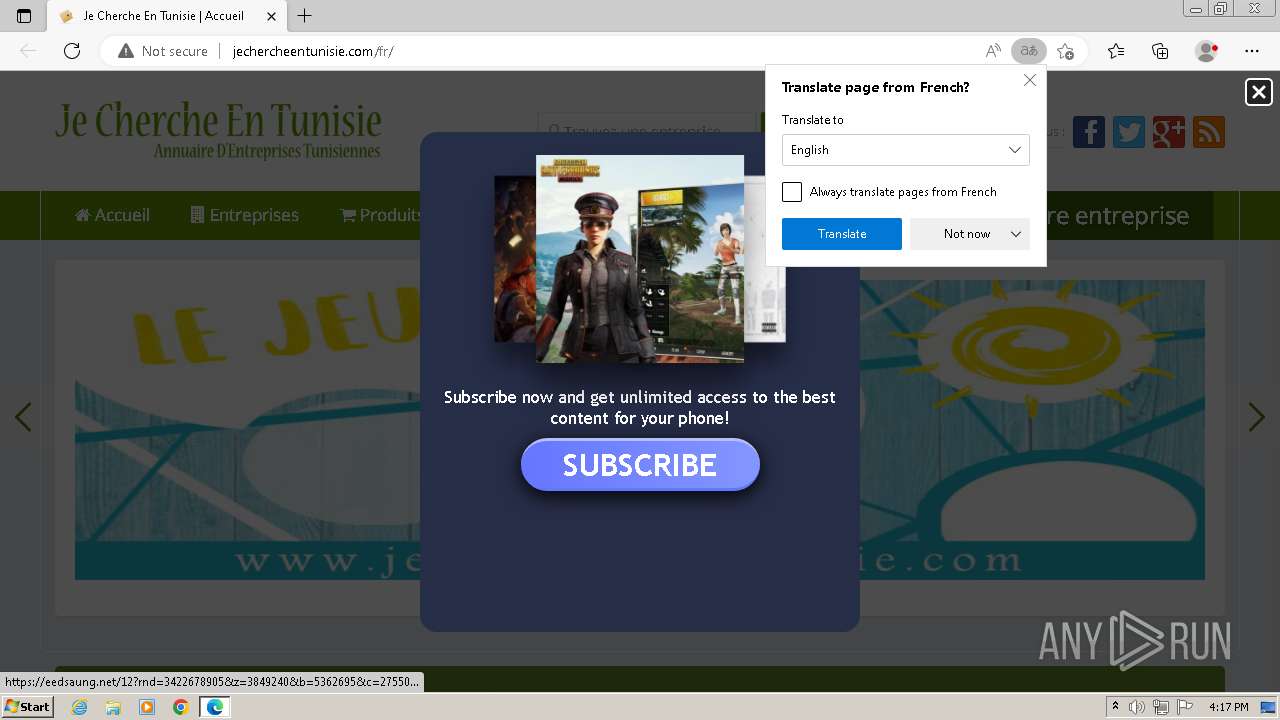Screen dimensions: 1280x720
Task: Show hidden system tray icons
Action: [1115, 707]
